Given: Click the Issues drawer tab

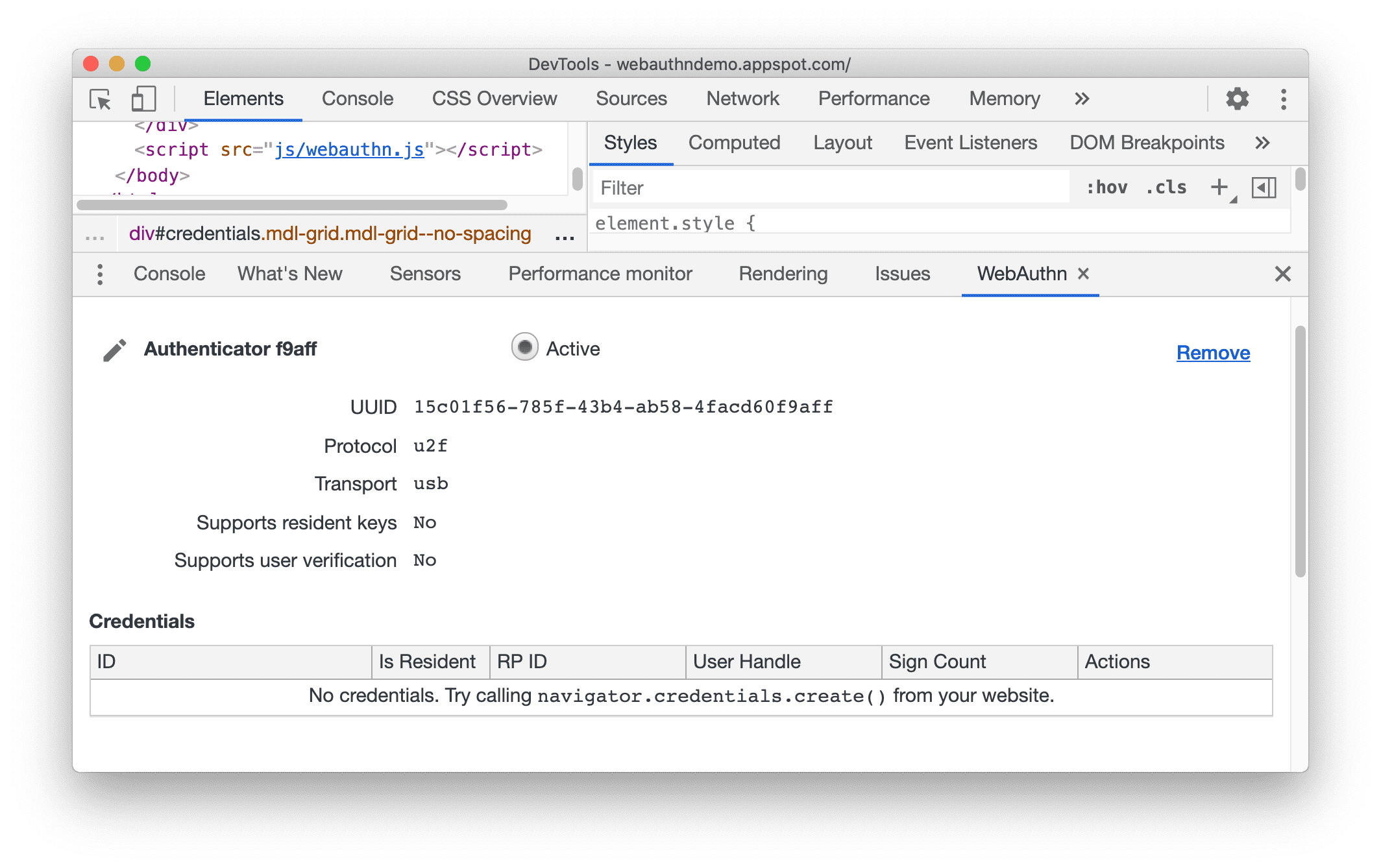Looking at the screenshot, I should (x=902, y=273).
